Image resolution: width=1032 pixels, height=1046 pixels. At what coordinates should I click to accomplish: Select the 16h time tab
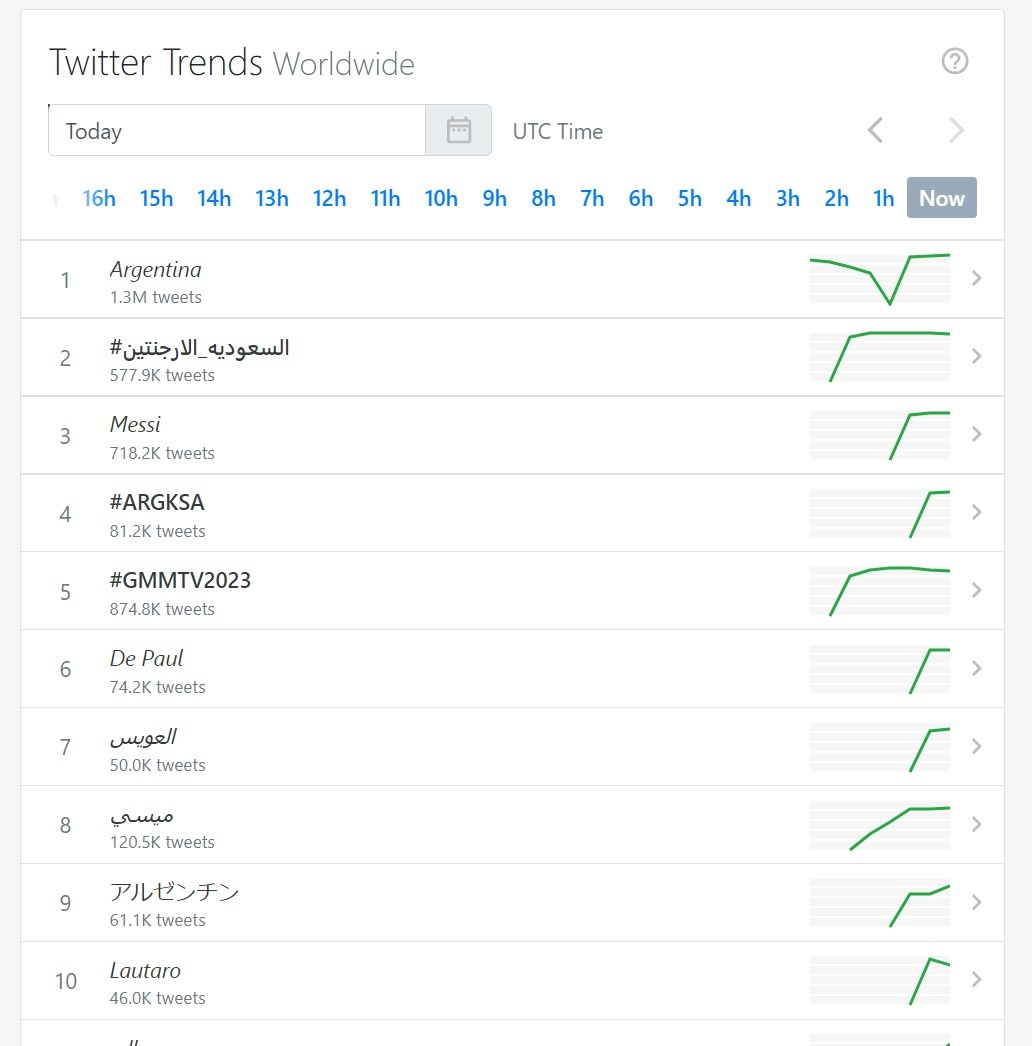(x=98, y=198)
